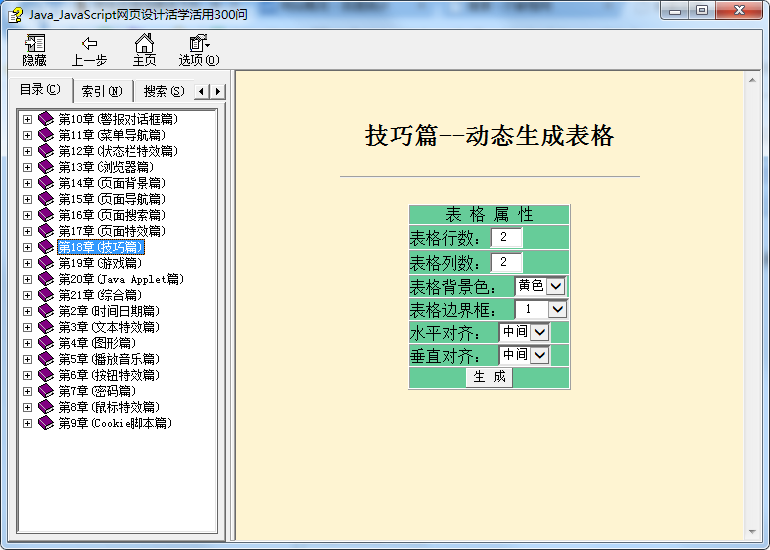Image resolution: width=770 pixels, height=550 pixels.
Task: Select 第13章 浏览器篇 in the tree
Action: pos(105,167)
